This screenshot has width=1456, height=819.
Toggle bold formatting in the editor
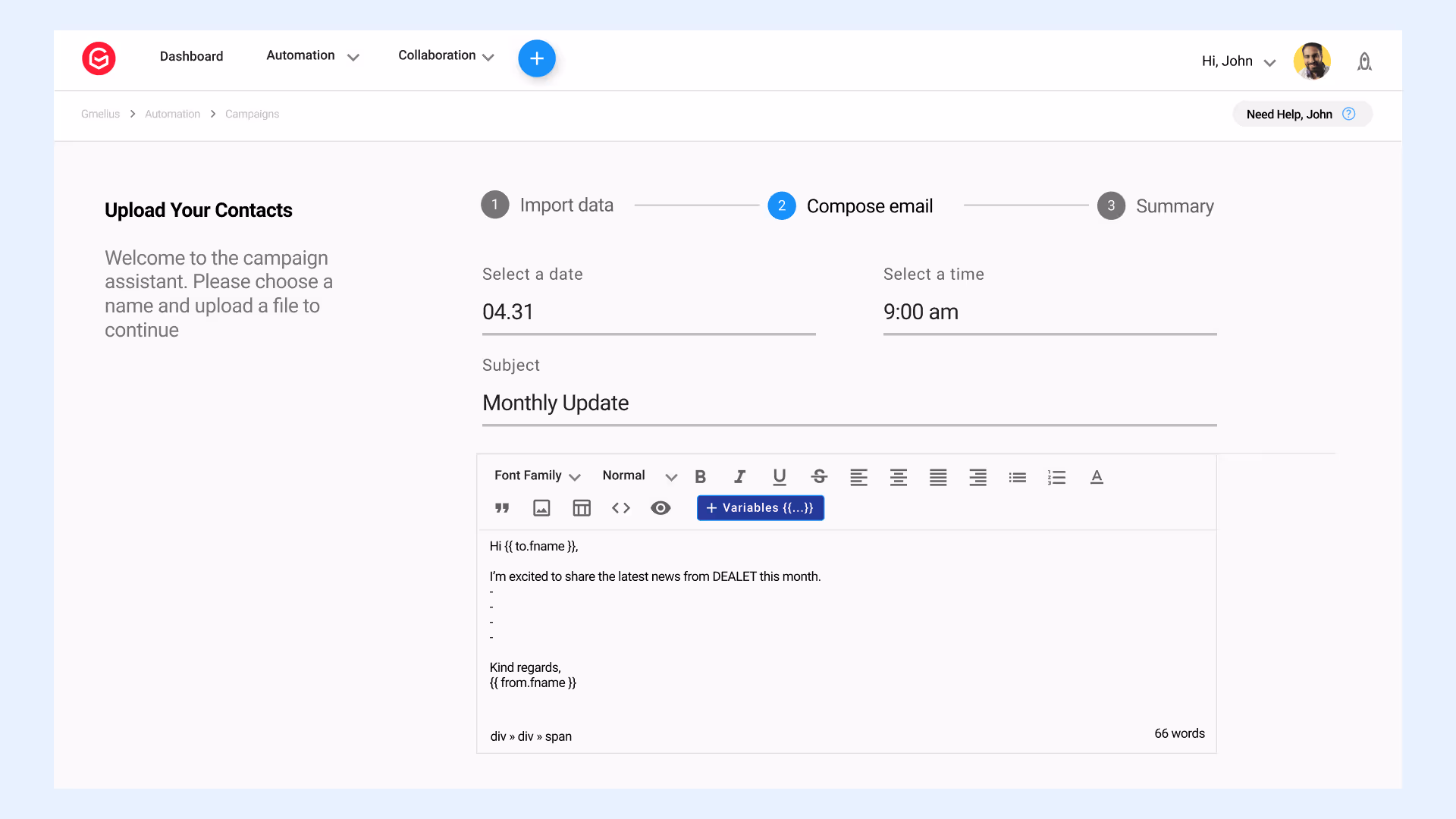[700, 477]
